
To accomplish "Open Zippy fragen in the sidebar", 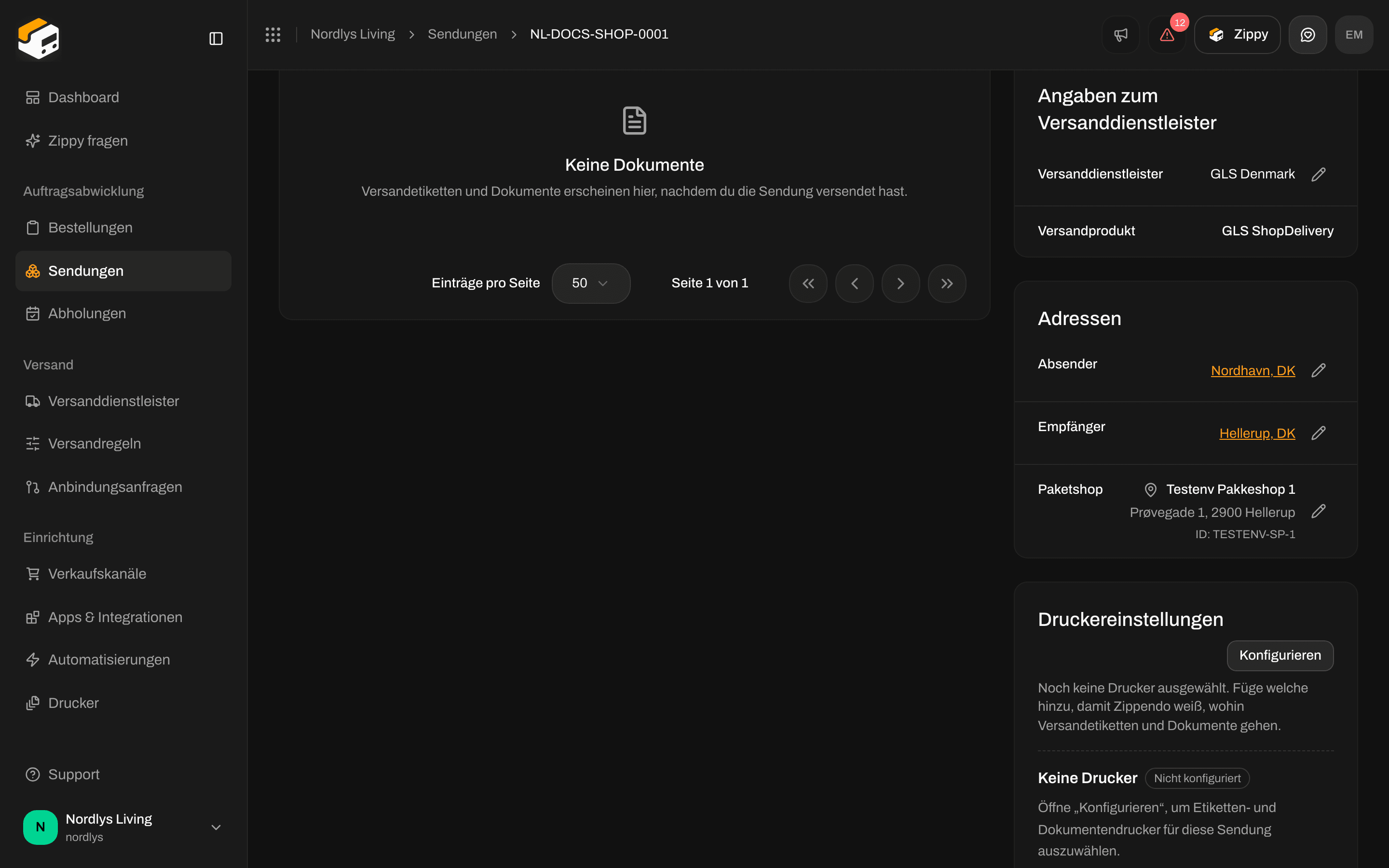I will [x=123, y=141].
